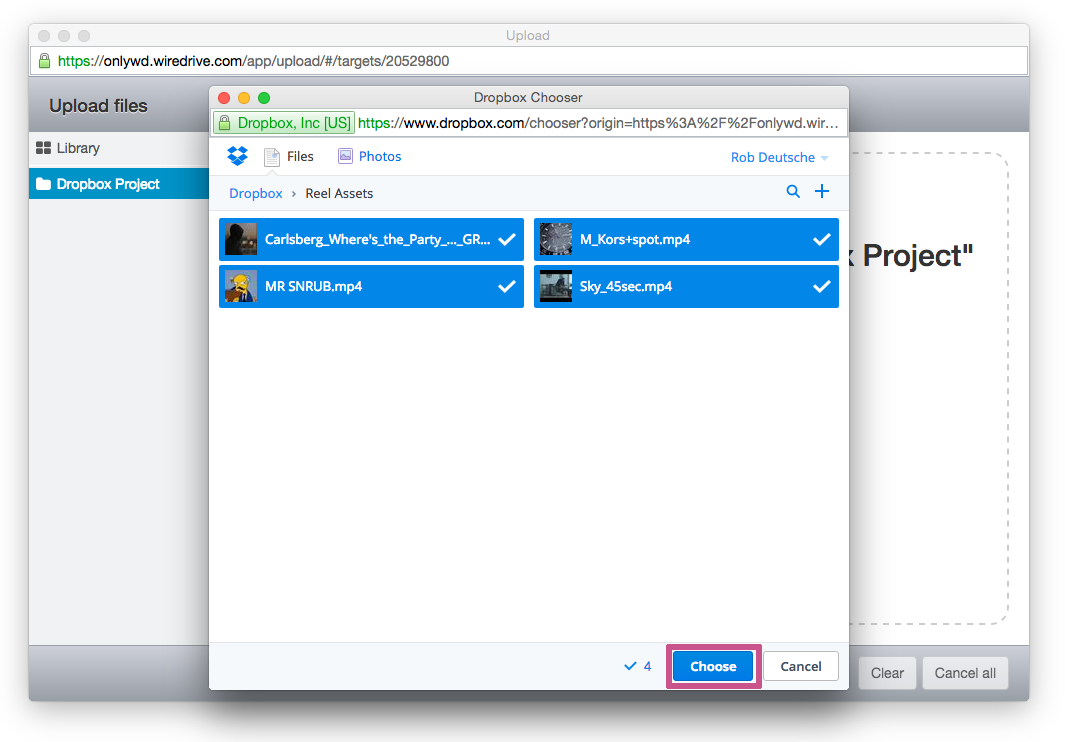Click the plus icon to create new folder
This screenshot has width=1065, height=742.
[x=822, y=191]
